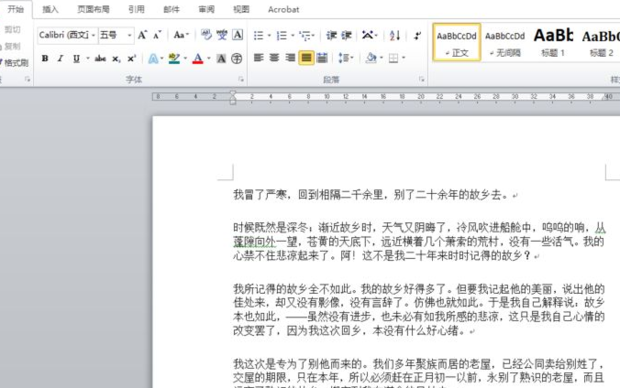Apply the 标题 1 heading style
Viewport: 620px width, 388px height.
coord(553,42)
